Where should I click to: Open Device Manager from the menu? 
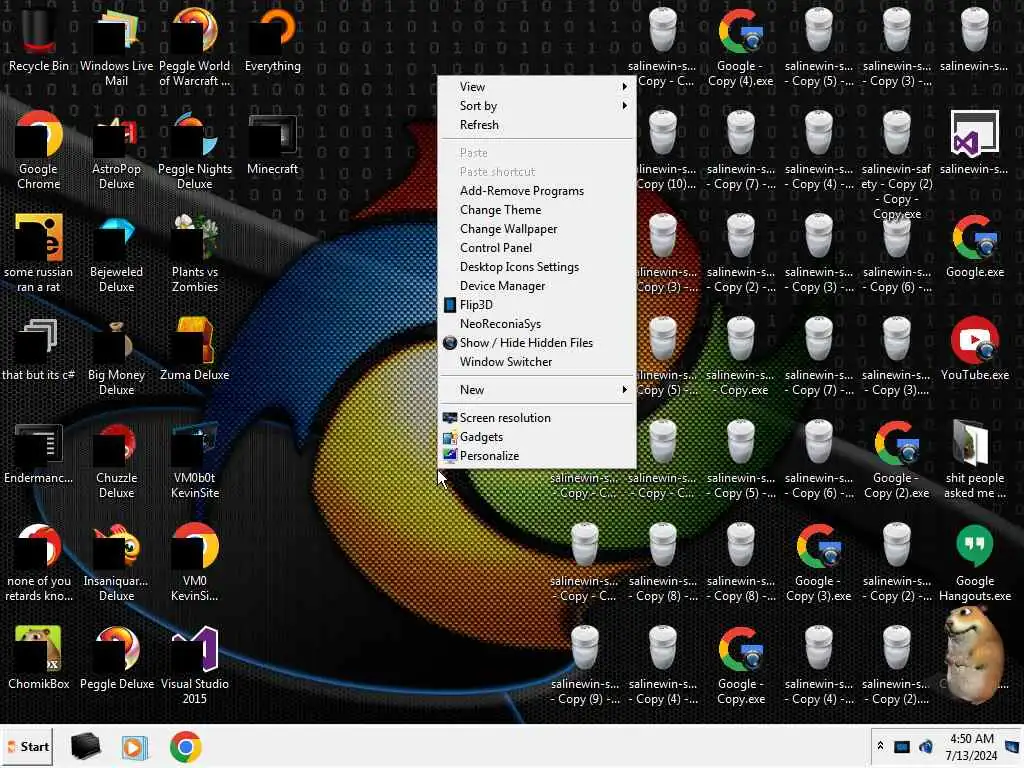click(537, 285)
